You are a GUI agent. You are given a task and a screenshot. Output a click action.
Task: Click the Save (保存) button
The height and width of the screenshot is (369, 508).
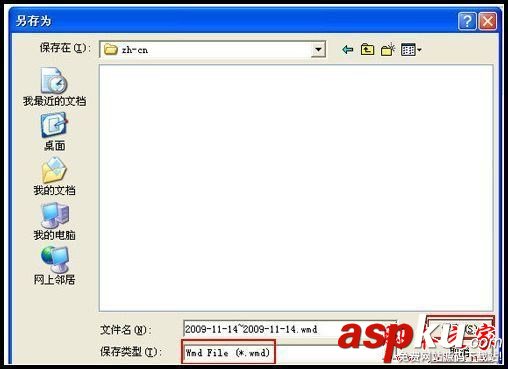pyautogui.click(x=460, y=329)
